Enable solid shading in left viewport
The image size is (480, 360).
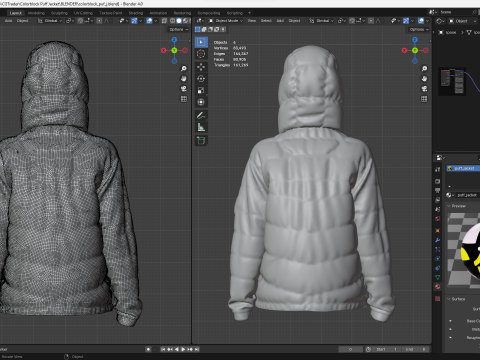[x=179, y=21]
